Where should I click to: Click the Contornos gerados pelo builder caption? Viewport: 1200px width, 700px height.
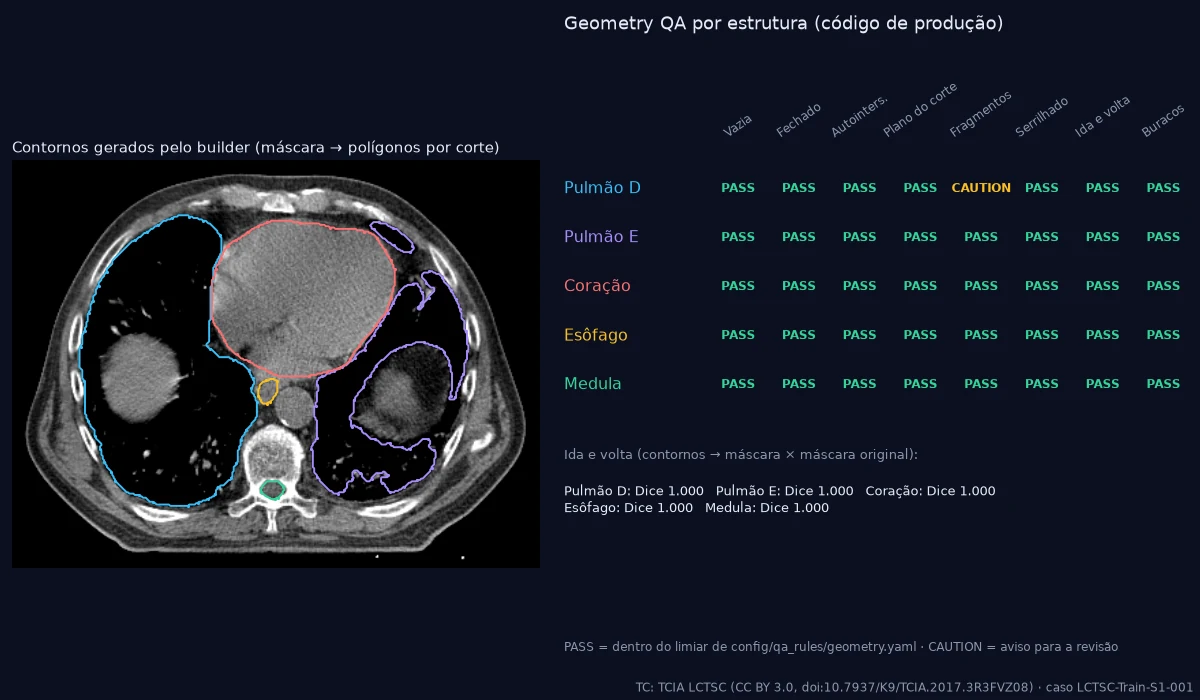(x=255, y=148)
